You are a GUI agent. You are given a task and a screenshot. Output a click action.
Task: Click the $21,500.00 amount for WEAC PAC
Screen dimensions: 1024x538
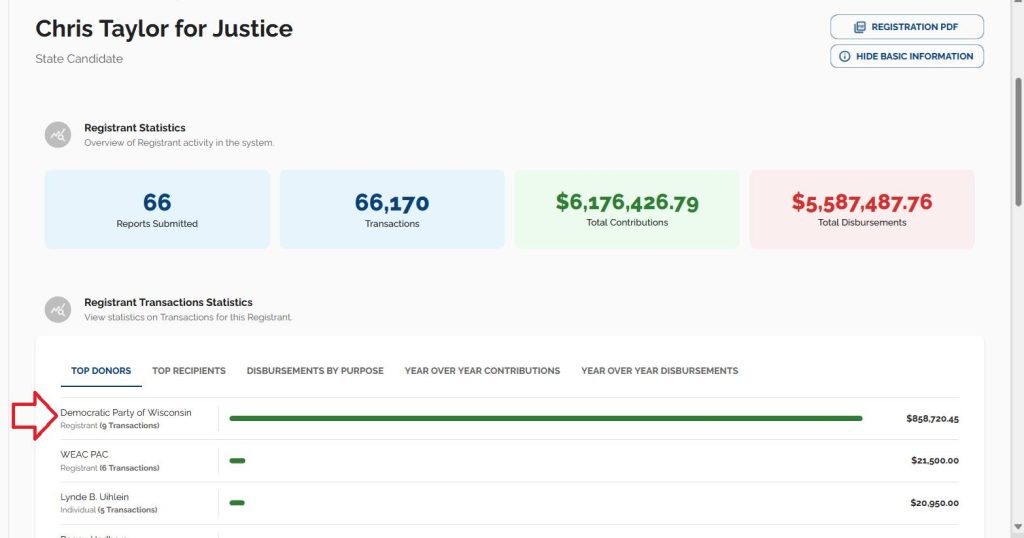point(934,461)
